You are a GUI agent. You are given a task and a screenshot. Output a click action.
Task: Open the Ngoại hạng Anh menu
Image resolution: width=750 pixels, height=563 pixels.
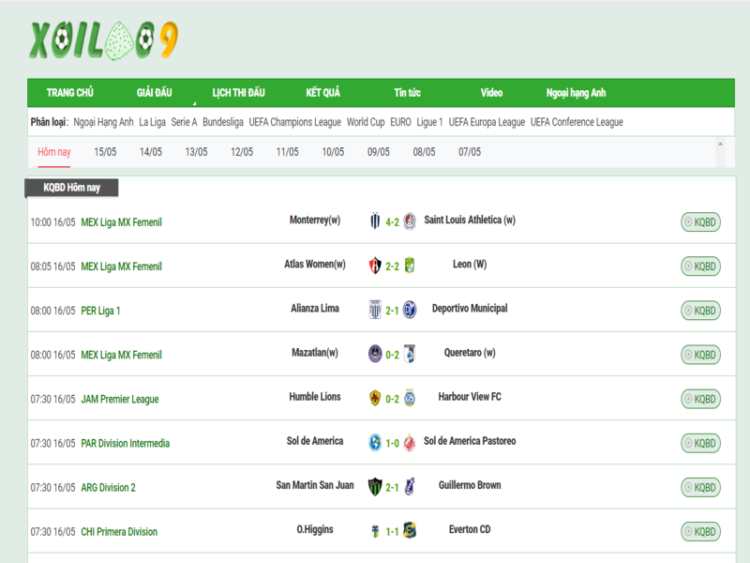coord(576,93)
